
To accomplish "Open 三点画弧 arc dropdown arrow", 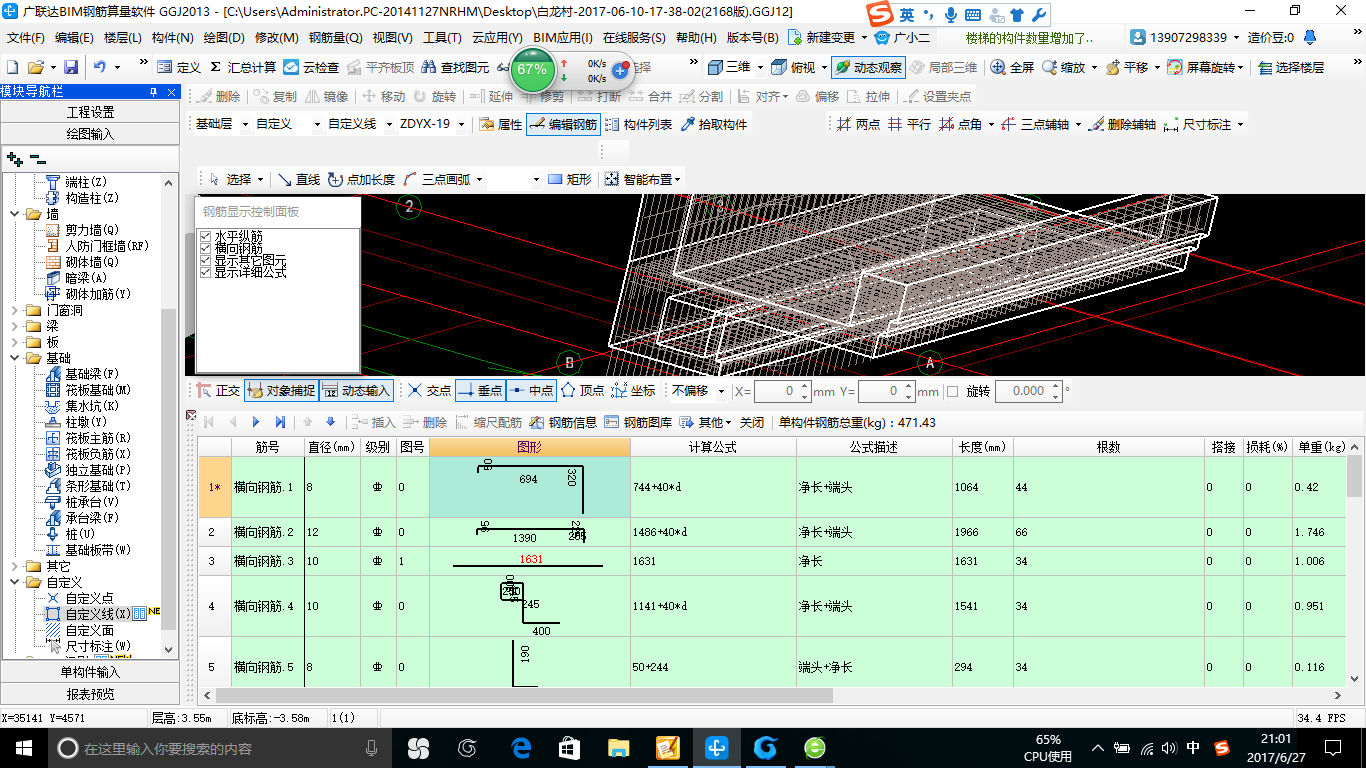I will tap(480, 180).
